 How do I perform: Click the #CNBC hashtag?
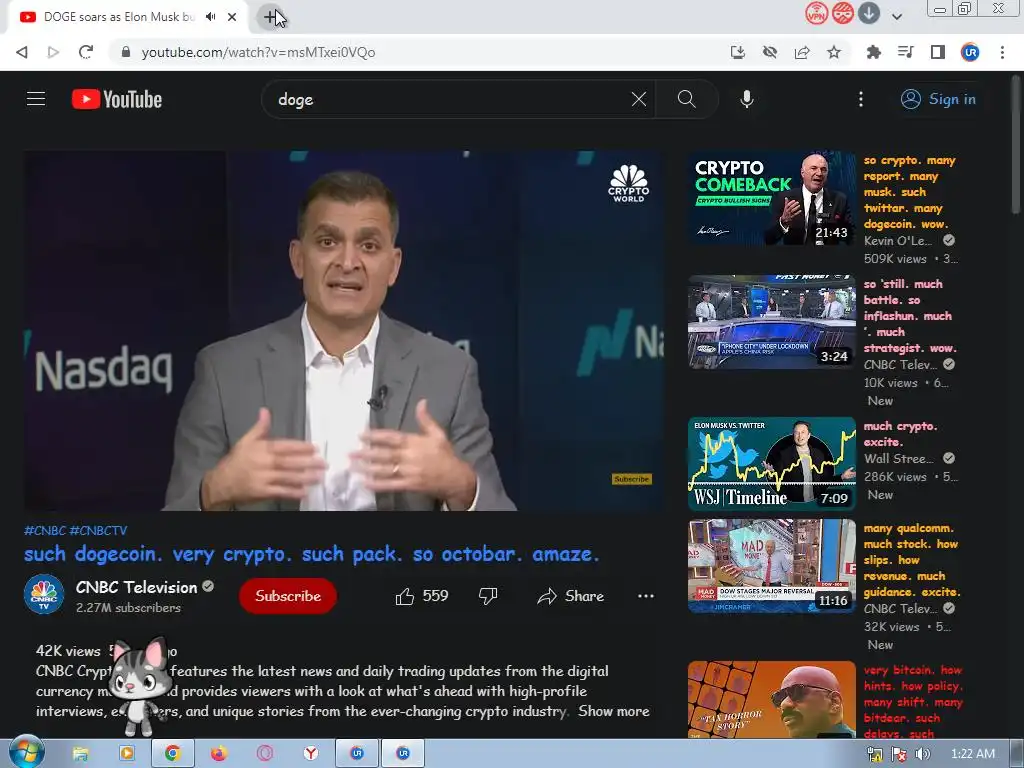tap(45, 530)
